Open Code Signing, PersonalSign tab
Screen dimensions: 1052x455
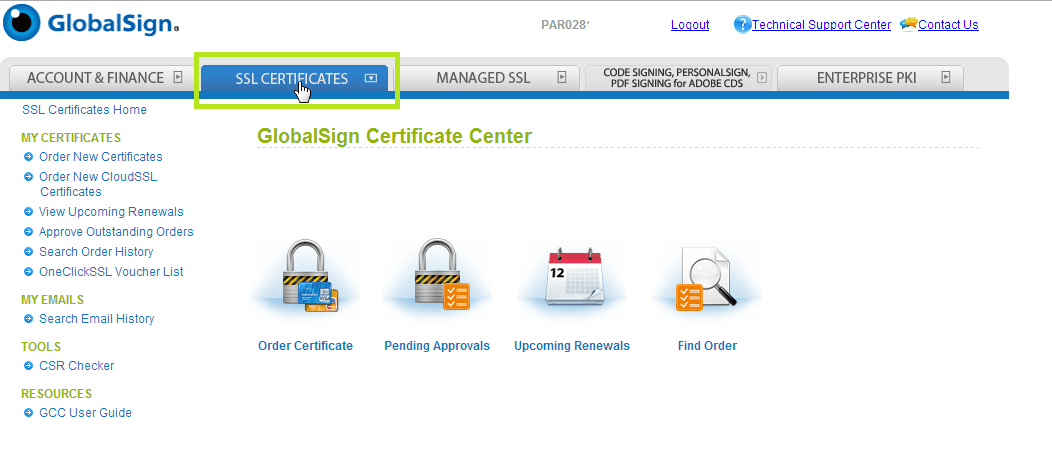click(x=674, y=78)
